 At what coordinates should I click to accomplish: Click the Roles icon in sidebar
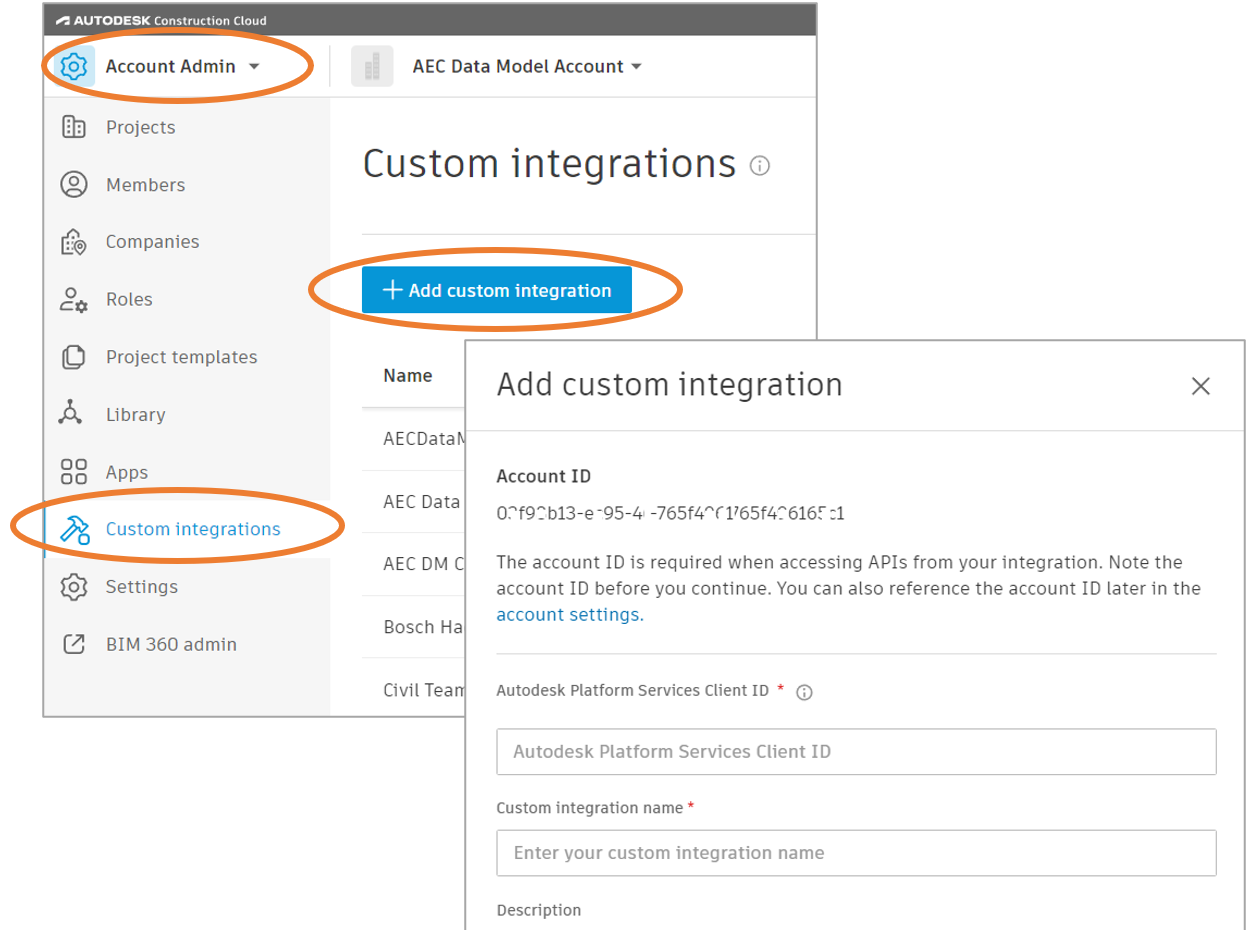click(74, 300)
